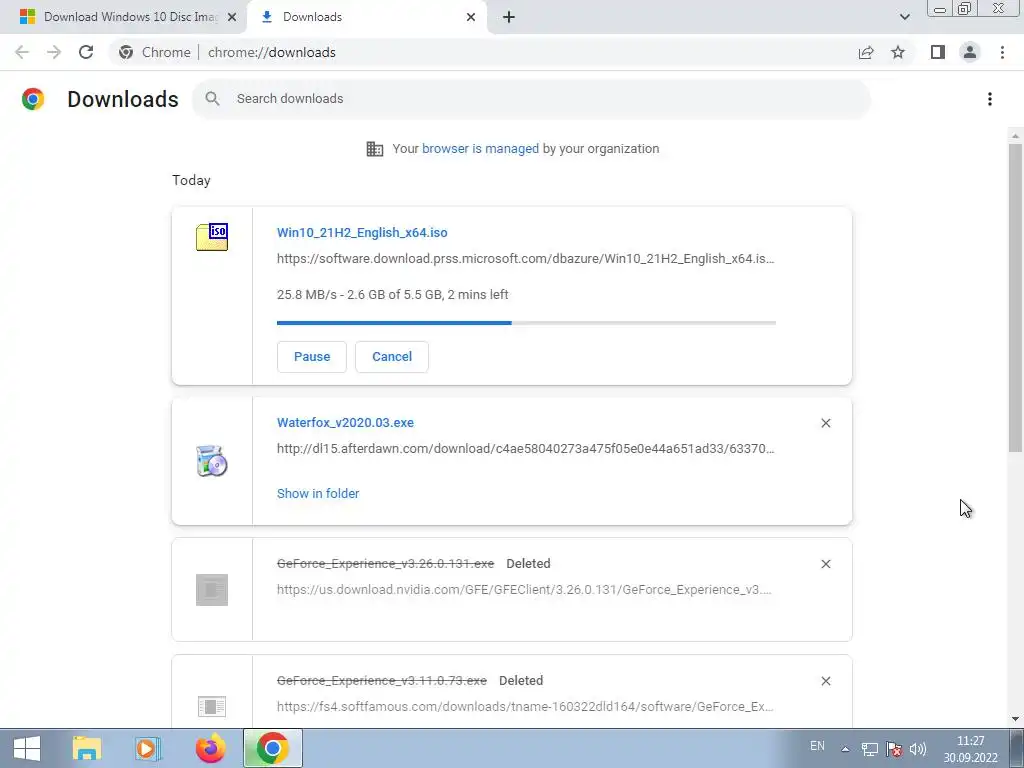This screenshot has width=1024, height=768.
Task: Click the managed organization building icon
Action: [x=375, y=149]
